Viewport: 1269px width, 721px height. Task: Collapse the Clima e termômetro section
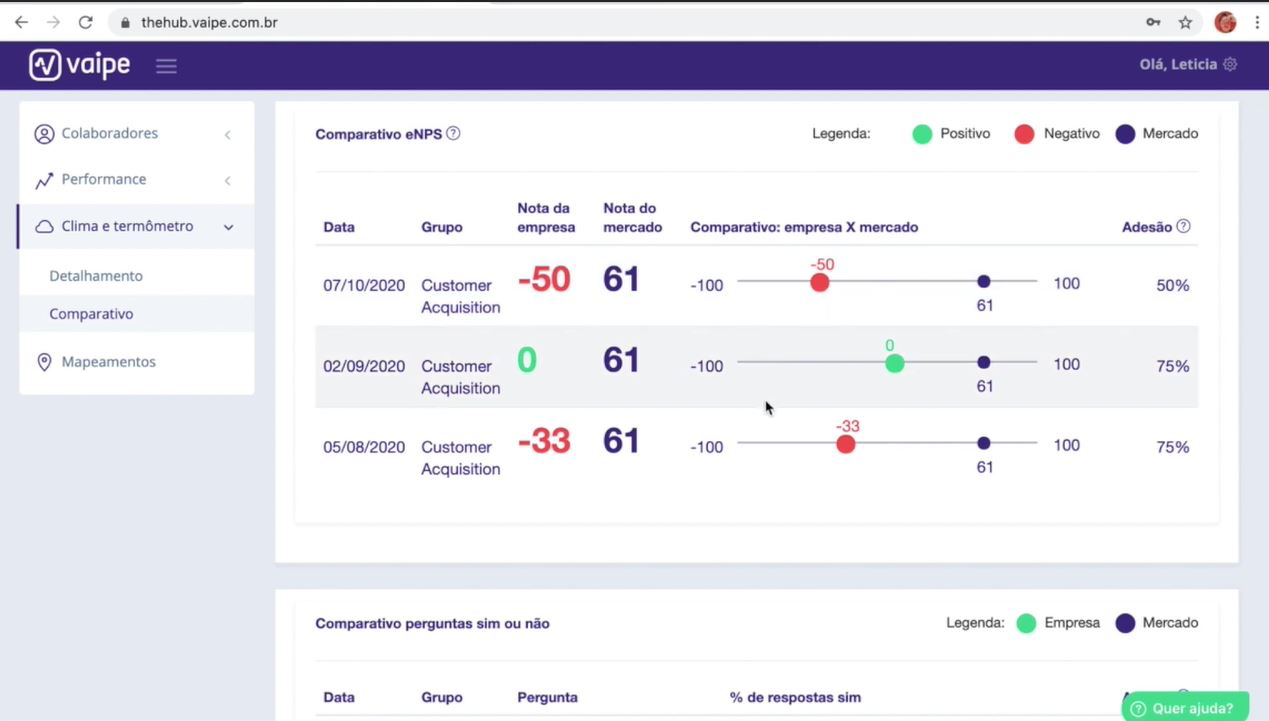[x=228, y=226]
